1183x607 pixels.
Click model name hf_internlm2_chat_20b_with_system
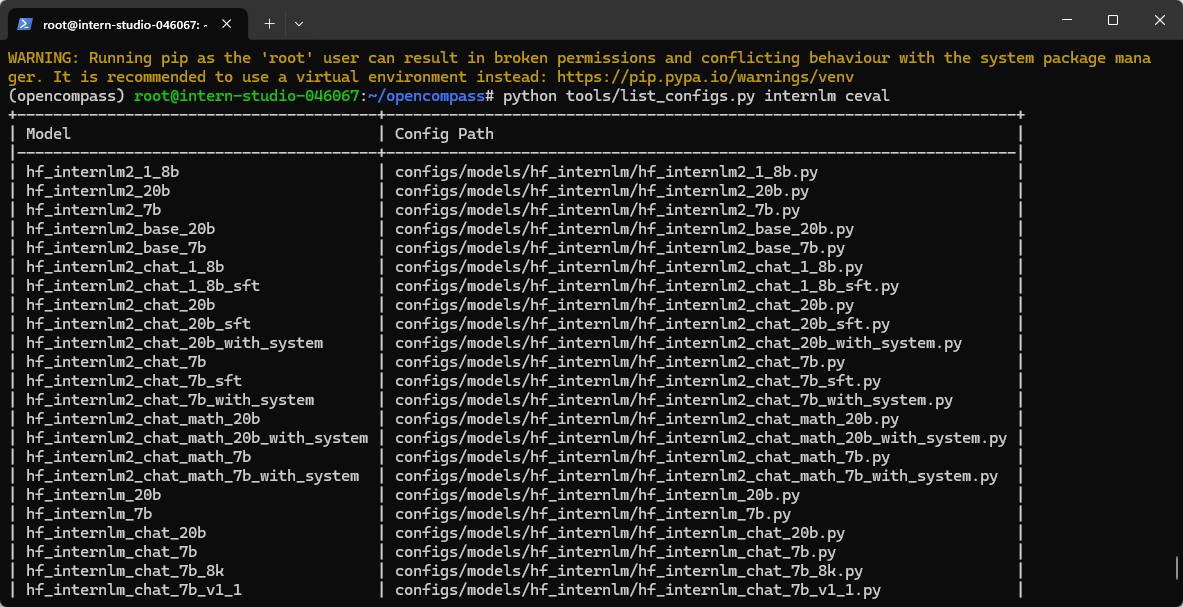175,342
